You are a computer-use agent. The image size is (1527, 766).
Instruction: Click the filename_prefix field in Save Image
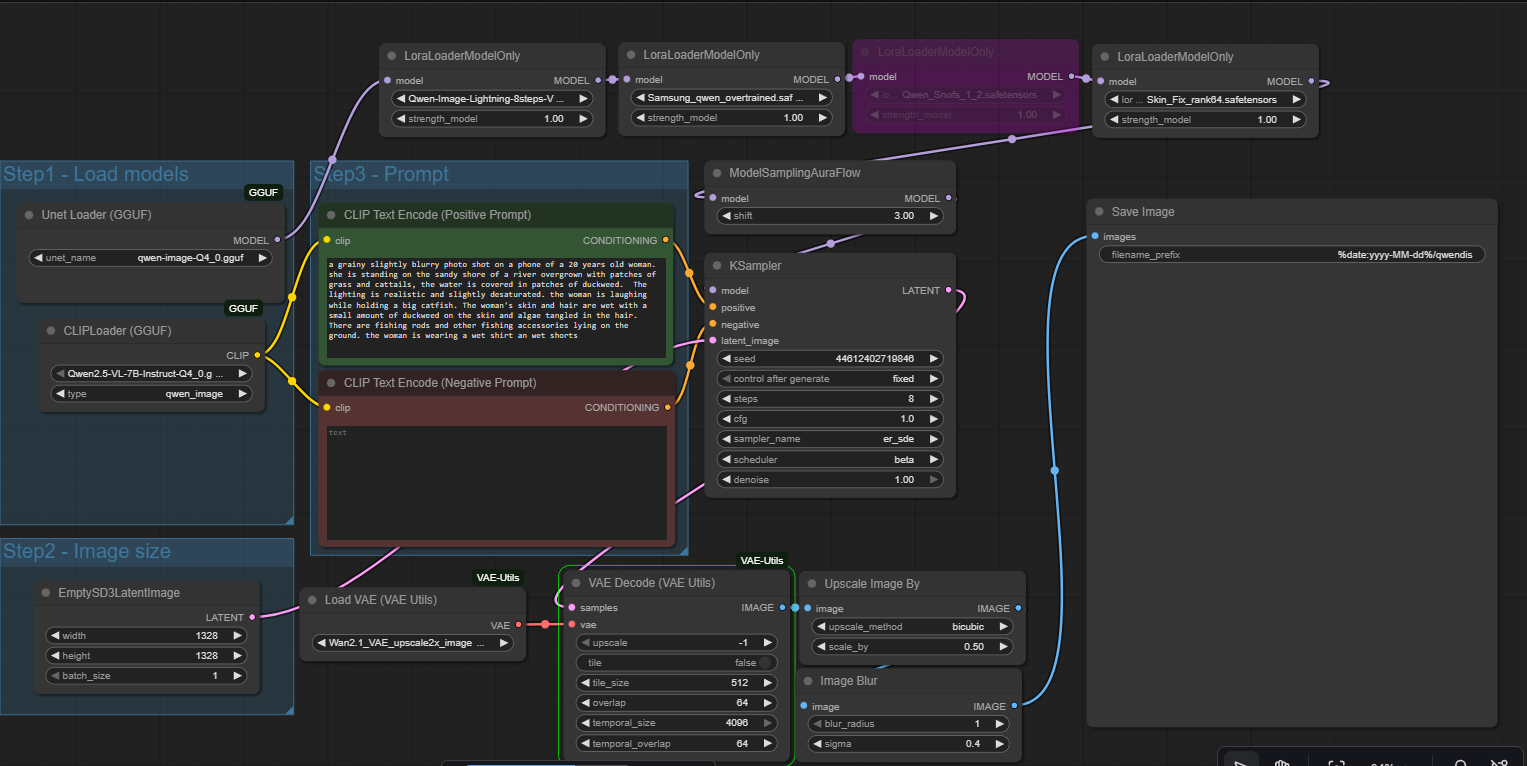click(x=1291, y=255)
